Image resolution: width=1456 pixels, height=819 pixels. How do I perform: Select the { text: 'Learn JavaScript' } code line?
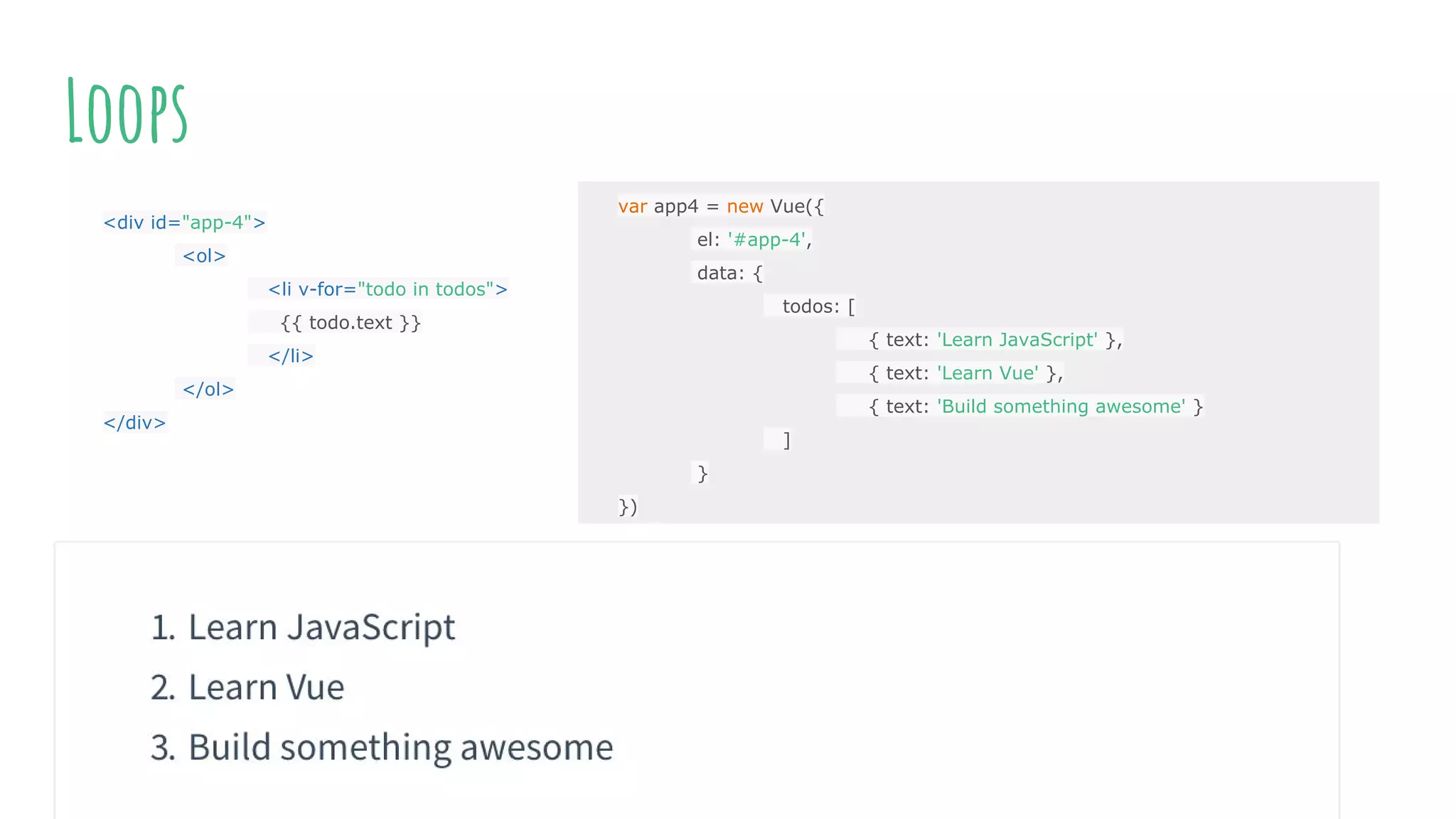(995, 341)
